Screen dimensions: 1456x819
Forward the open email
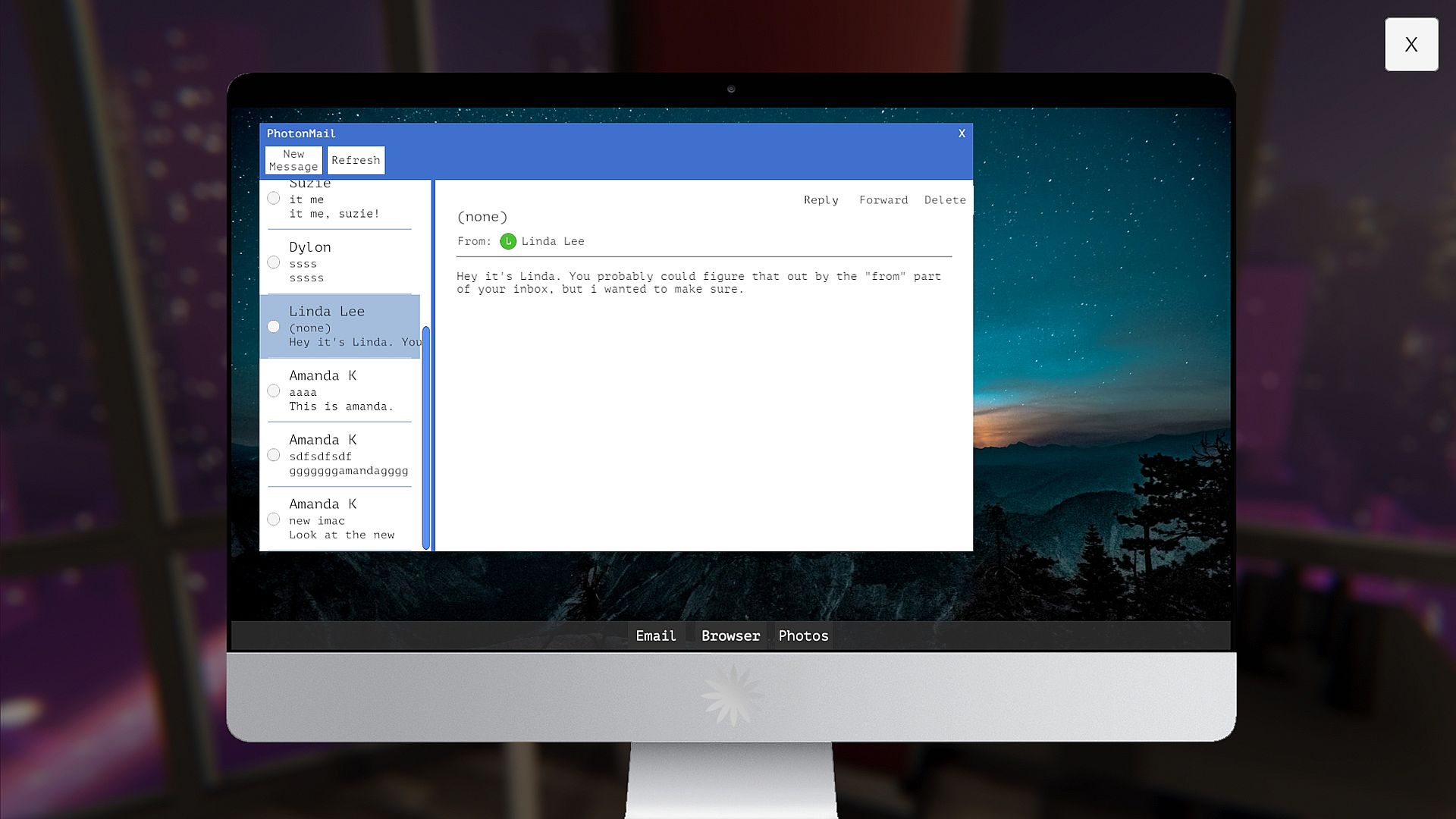[883, 200]
